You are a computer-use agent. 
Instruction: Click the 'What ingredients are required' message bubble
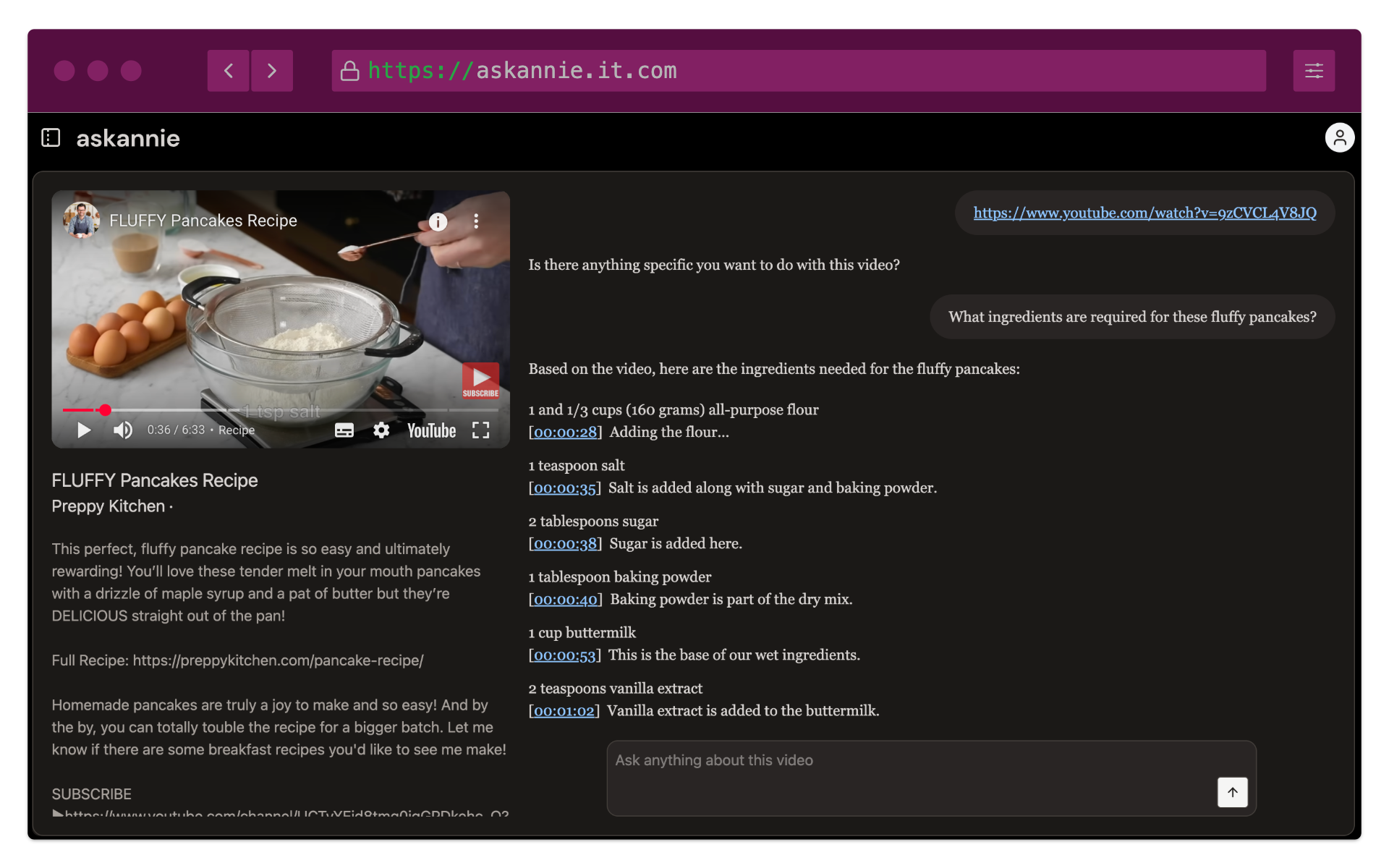point(1132,317)
